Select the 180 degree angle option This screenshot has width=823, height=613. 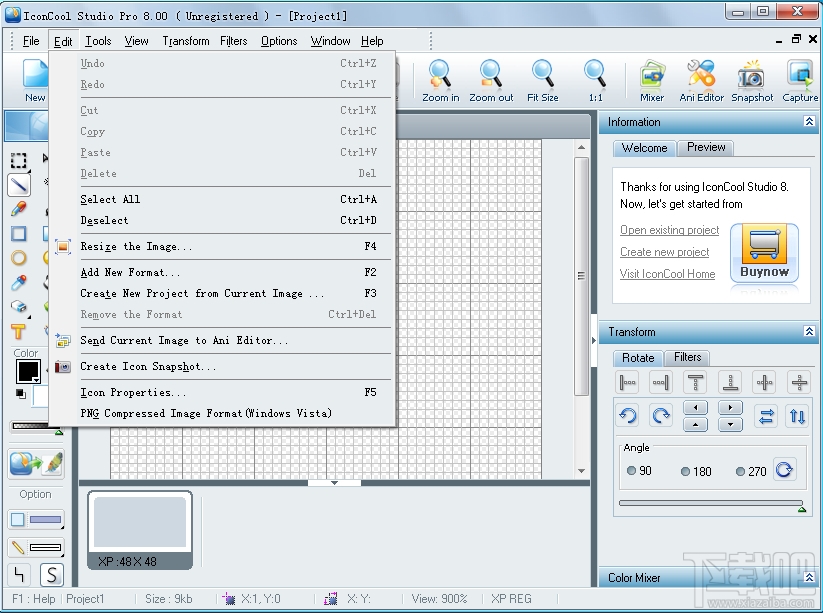tap(686, 471)
